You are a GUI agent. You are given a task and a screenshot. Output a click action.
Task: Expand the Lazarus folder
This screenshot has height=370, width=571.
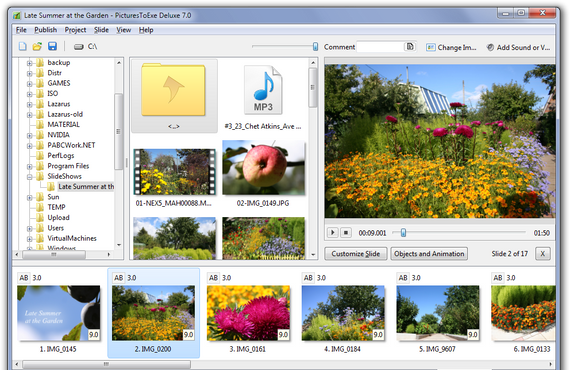coord(29,105)
